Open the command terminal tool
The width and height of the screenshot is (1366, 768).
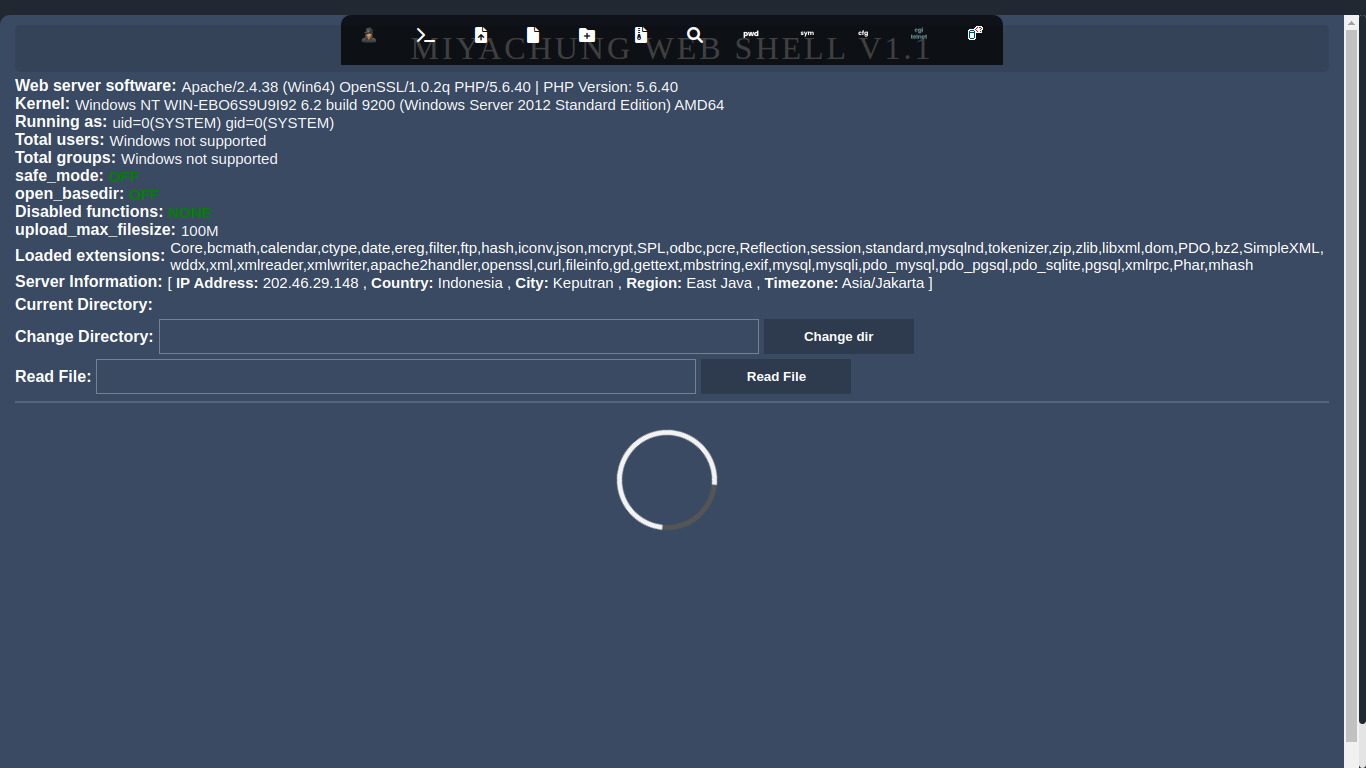(x=425, y=35)
